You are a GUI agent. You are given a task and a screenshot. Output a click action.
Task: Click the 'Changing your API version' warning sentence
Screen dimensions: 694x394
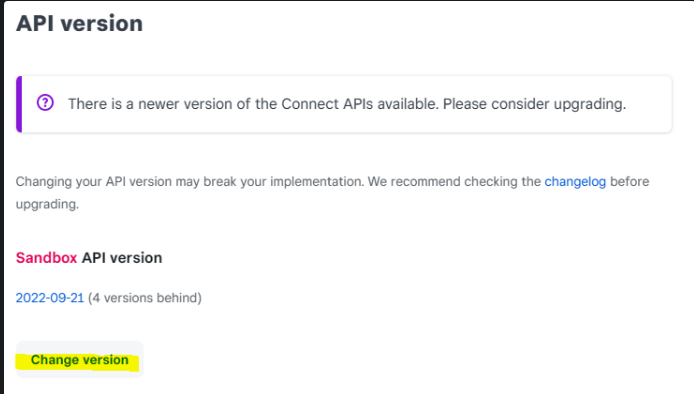(x=332, y=193)
